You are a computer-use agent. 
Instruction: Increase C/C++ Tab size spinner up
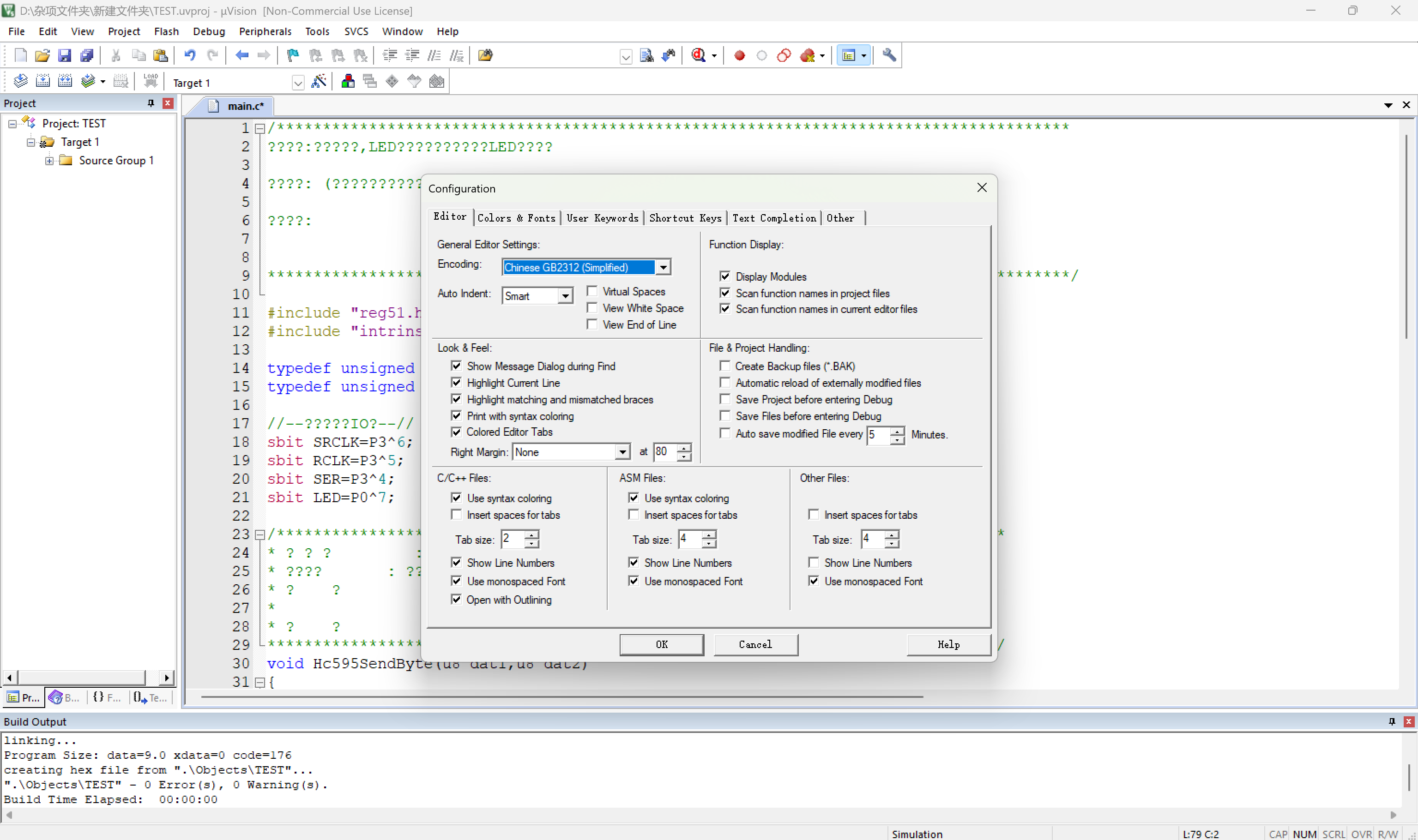coord(532,535)
